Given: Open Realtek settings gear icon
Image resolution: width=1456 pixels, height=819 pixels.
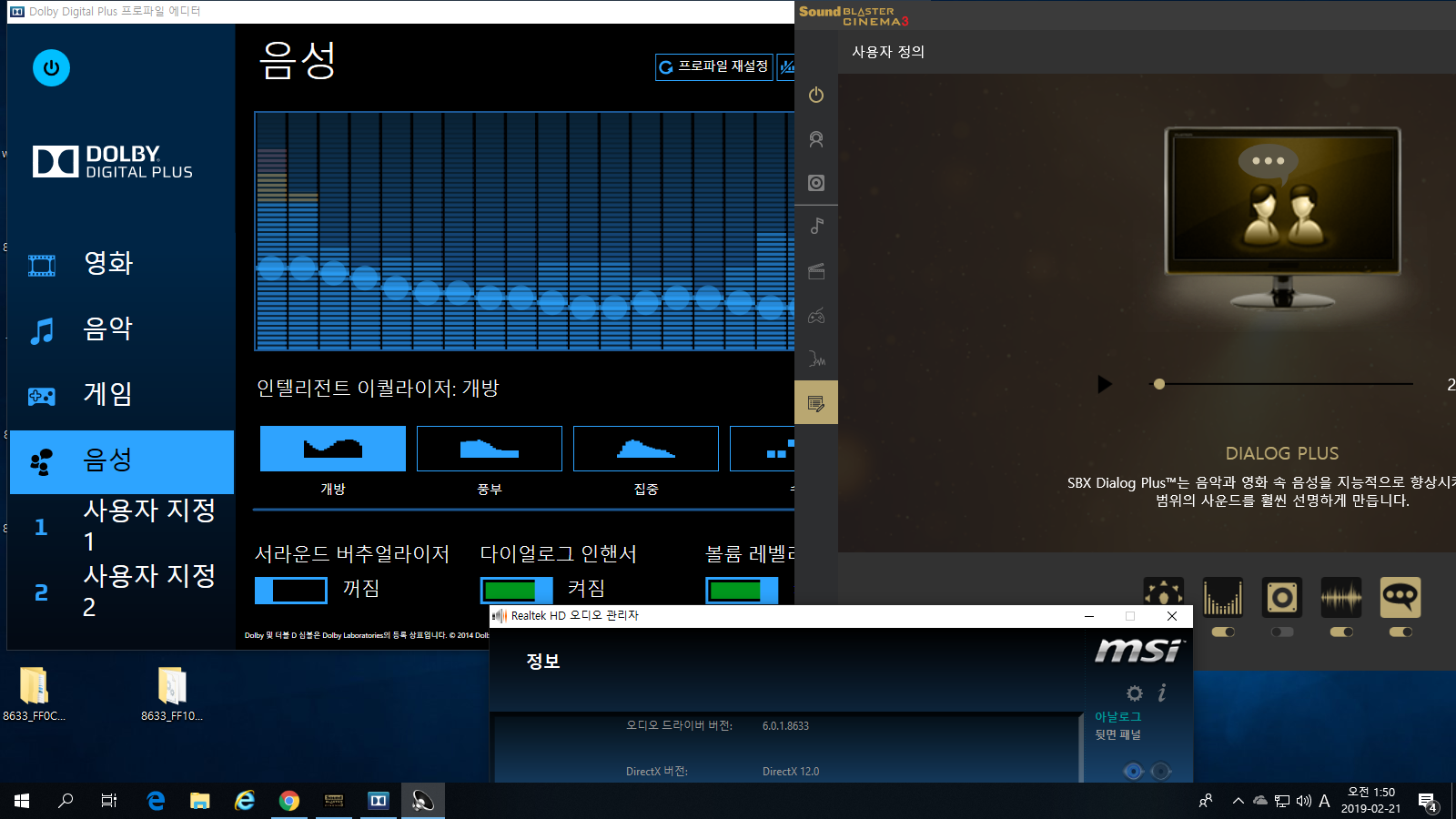Looking at the screenshot, I should [1134, 693].
